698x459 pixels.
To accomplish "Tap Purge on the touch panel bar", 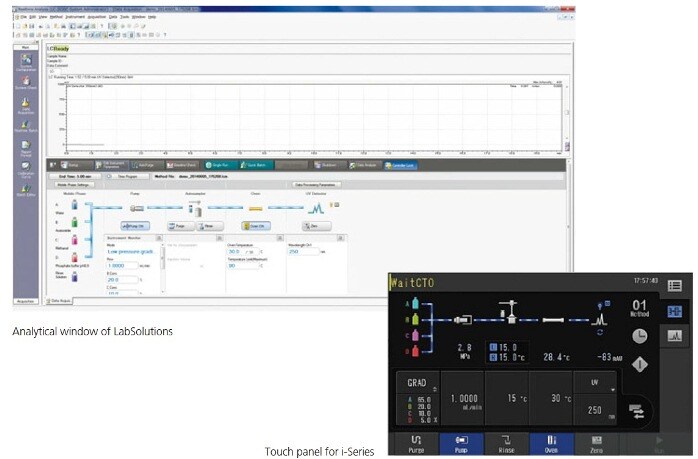I will tap(416, 444).
